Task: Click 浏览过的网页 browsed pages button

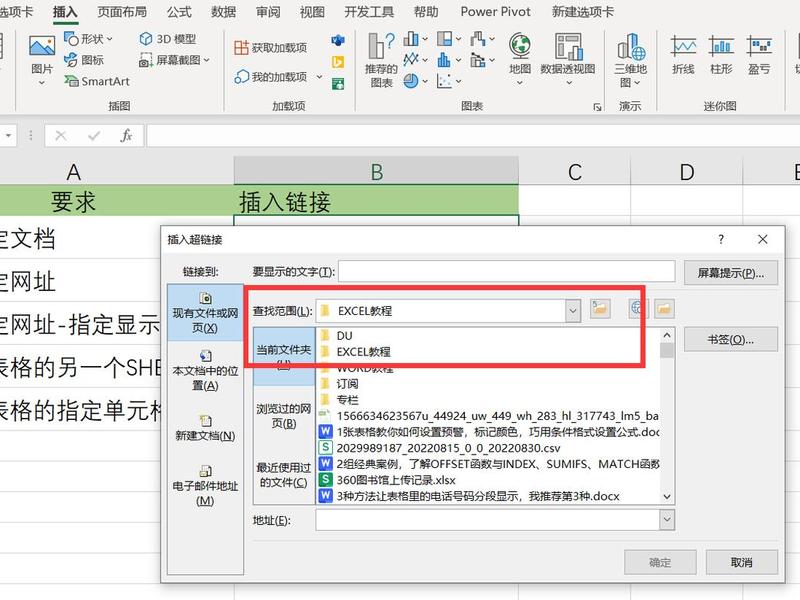Action: pyautogui.click(x=284, y=415)
